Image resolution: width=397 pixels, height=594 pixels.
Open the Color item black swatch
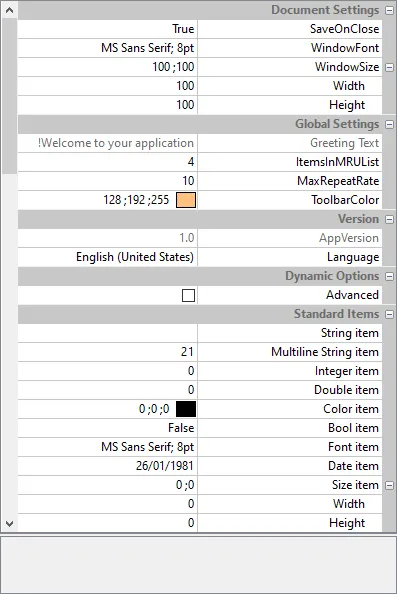click(186, 409)
